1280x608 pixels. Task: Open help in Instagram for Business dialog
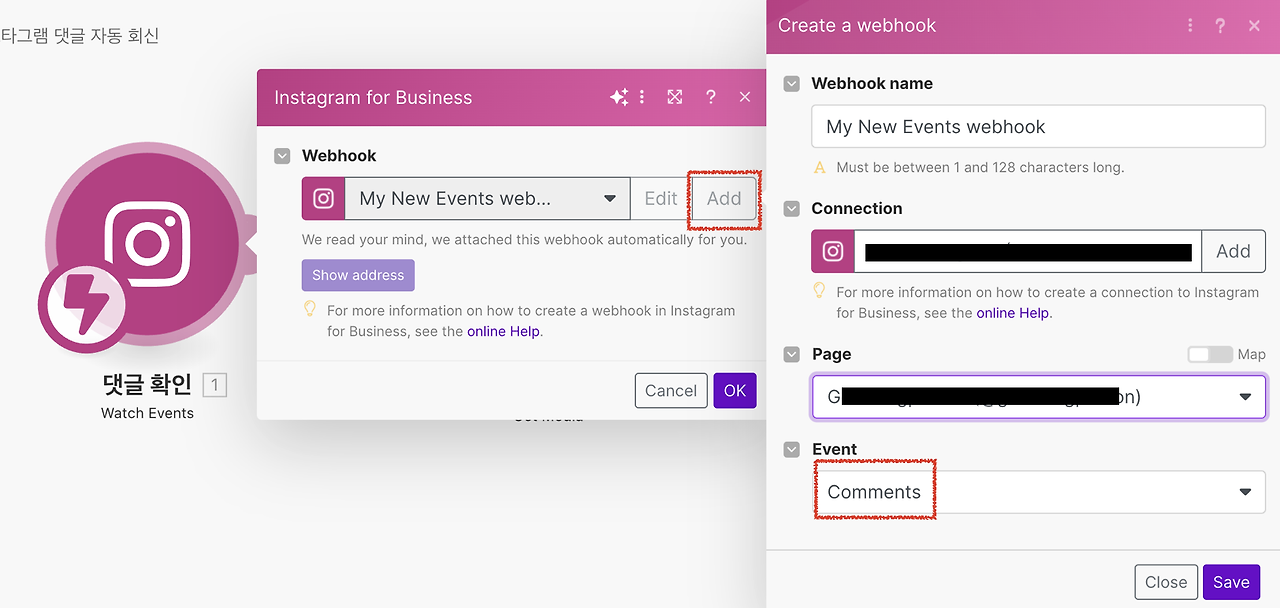pos(710,97)
